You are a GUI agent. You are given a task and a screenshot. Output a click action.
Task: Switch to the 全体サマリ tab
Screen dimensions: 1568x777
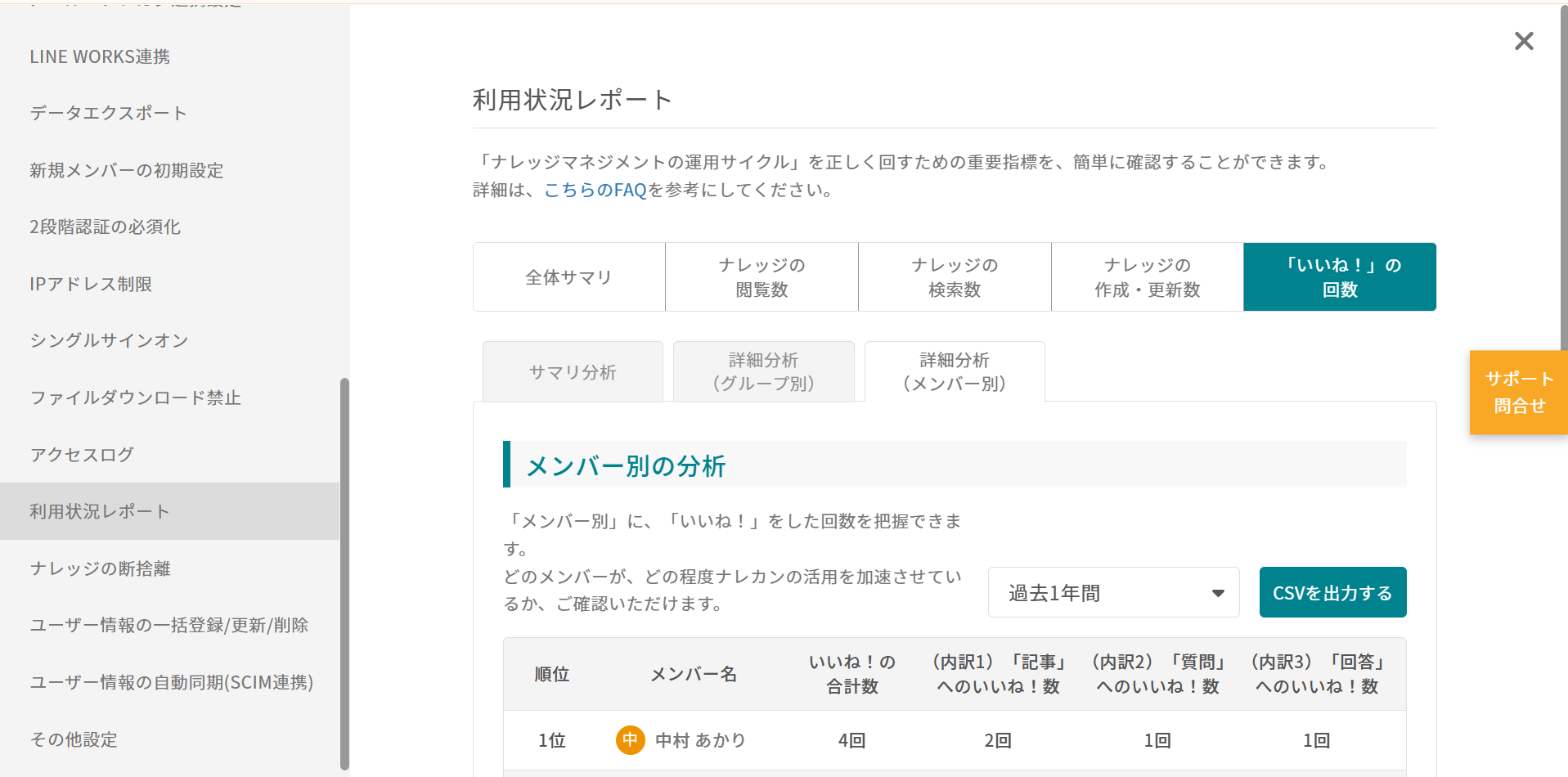point(568,277)
